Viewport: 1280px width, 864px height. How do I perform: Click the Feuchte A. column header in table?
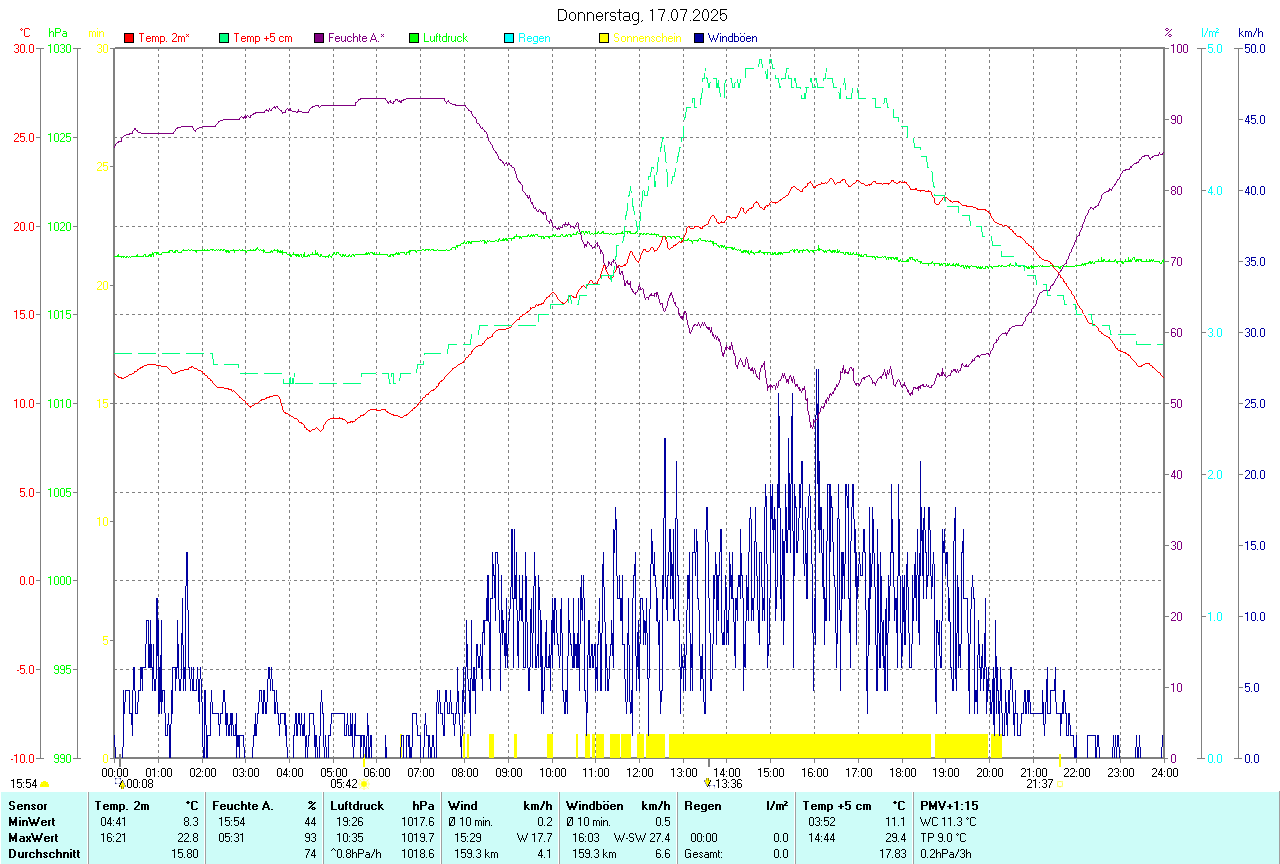243,805
